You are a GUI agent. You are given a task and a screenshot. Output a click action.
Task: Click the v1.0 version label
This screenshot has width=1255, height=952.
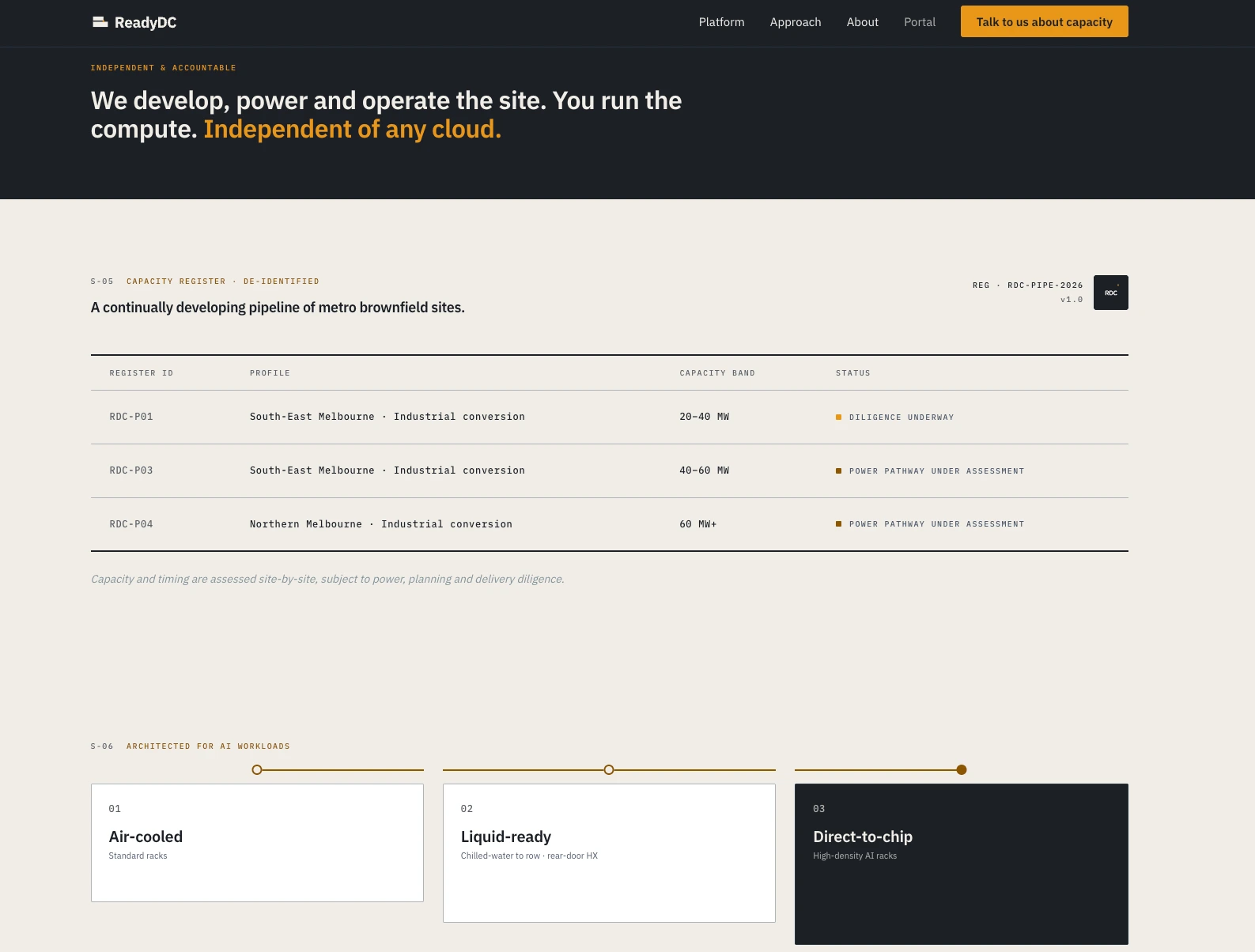(1072, 300)
